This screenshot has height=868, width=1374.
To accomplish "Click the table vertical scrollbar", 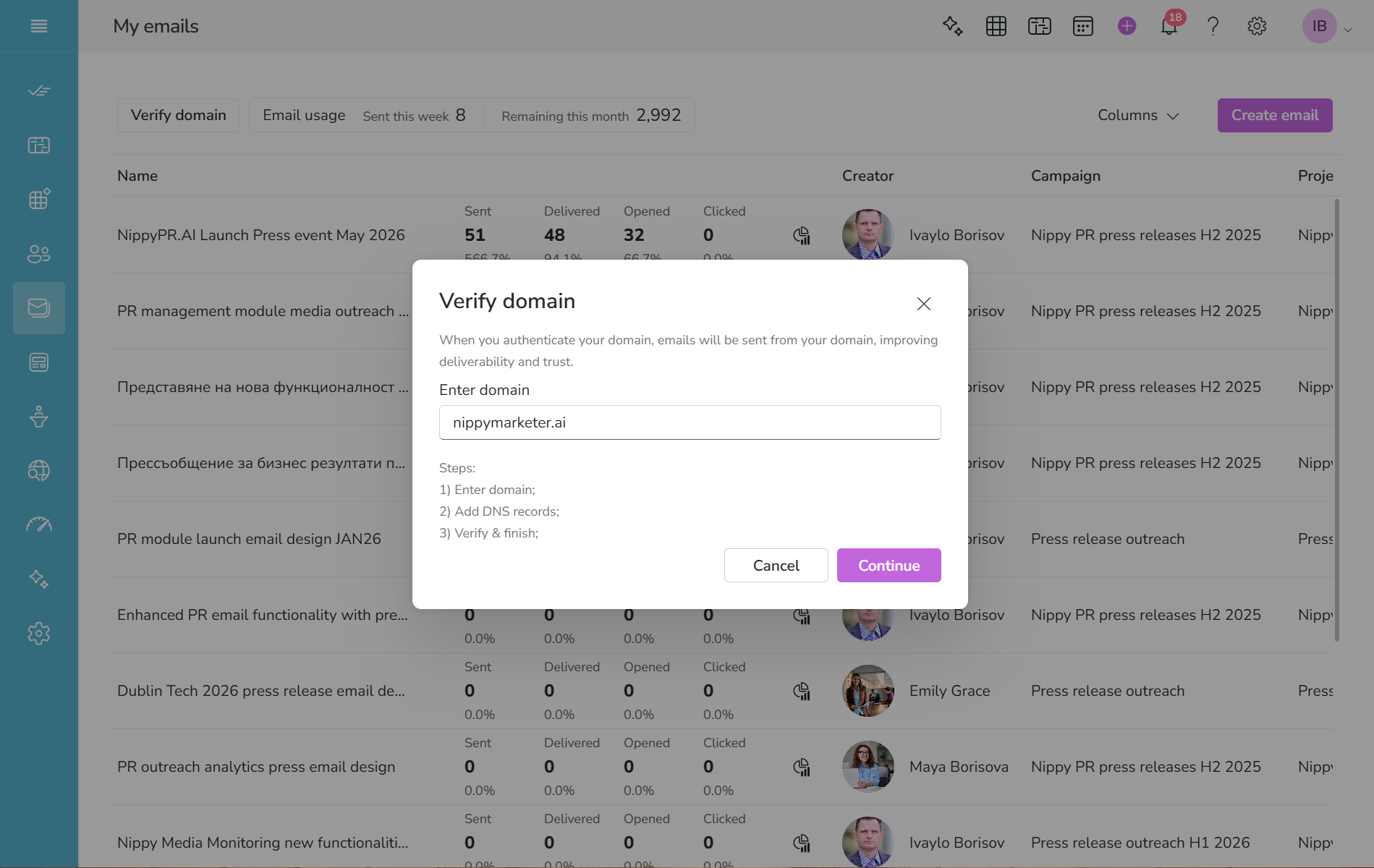I will [1336, 420].
